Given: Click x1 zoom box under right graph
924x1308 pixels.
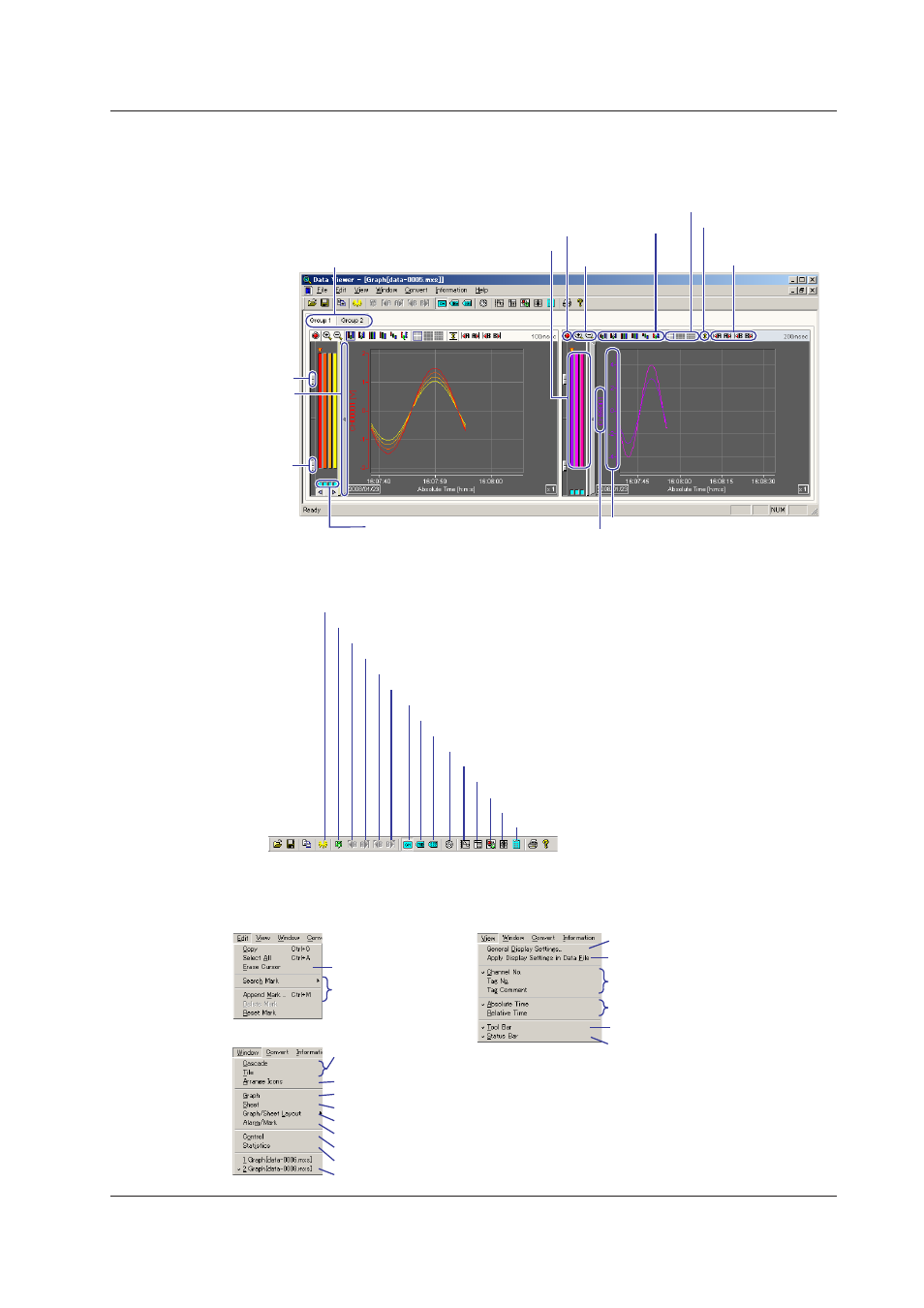Looking at the screenshot, I should (x=802, y=489).
